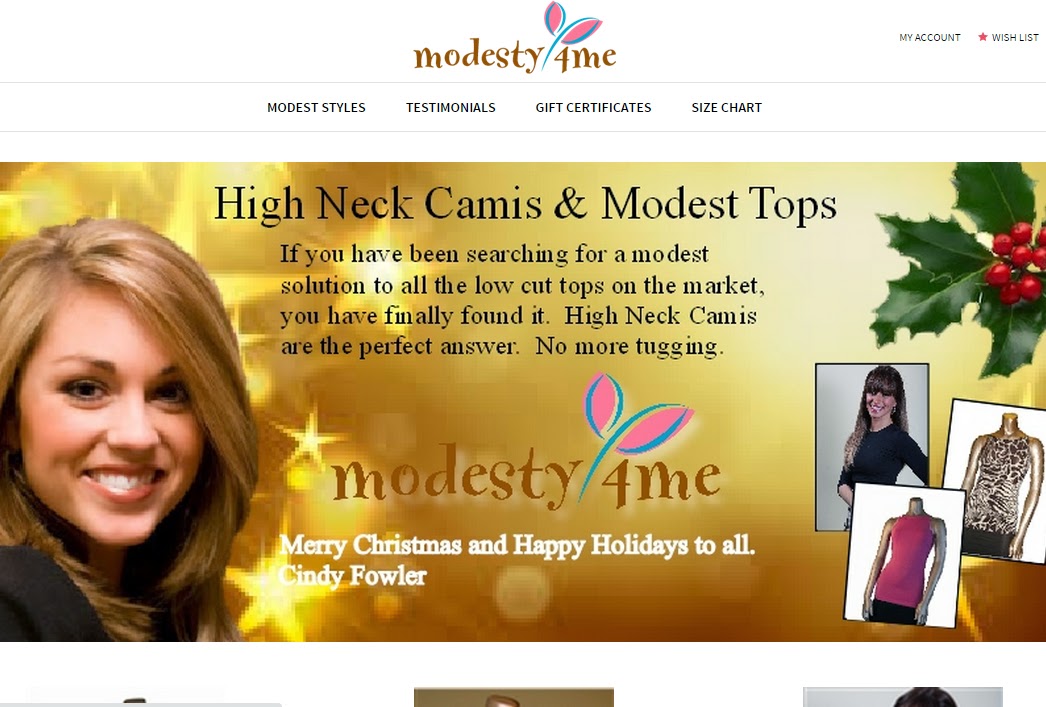Select Gift Certificates in the navigation

point(593,107)
